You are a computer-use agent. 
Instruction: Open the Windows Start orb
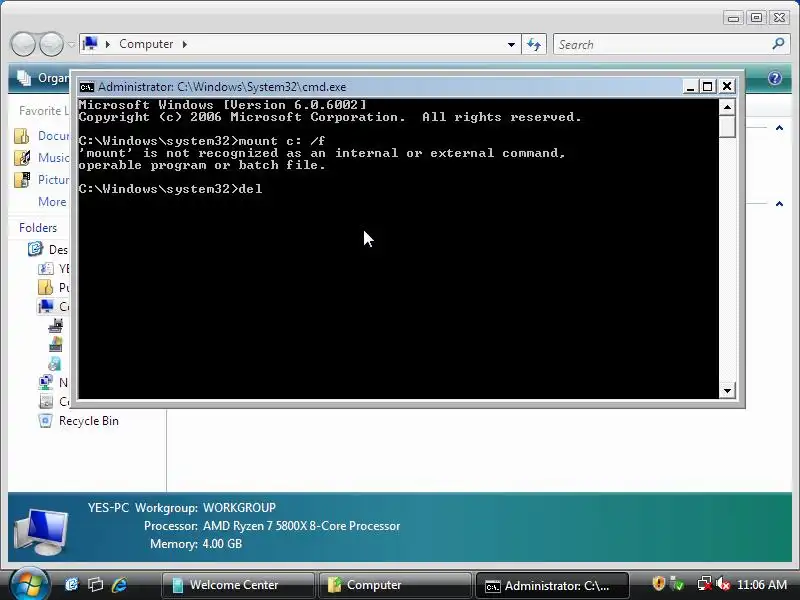(x=29, y=584)
